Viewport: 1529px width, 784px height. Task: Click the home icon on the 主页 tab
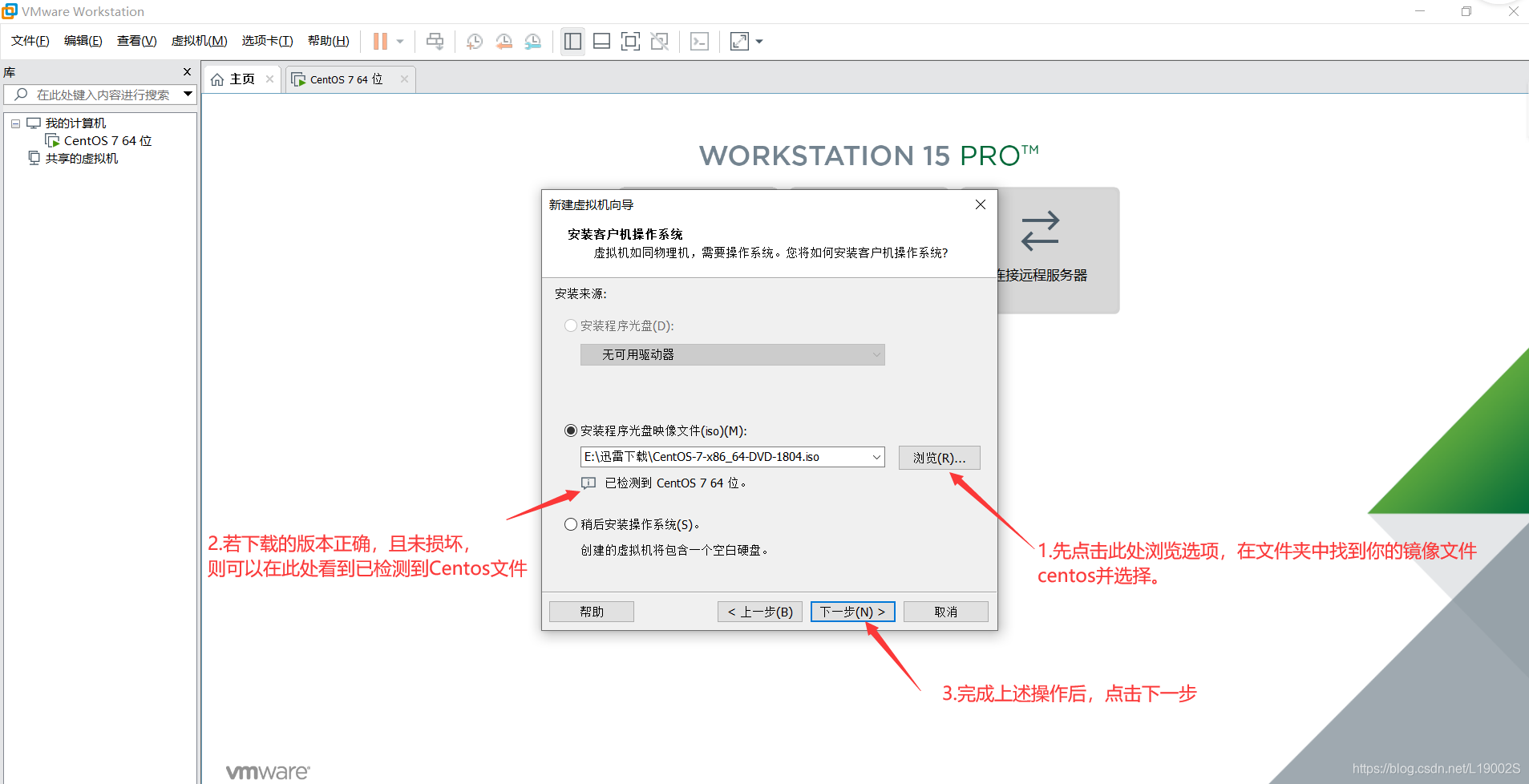pyautogui.click(x=217, y=79)
